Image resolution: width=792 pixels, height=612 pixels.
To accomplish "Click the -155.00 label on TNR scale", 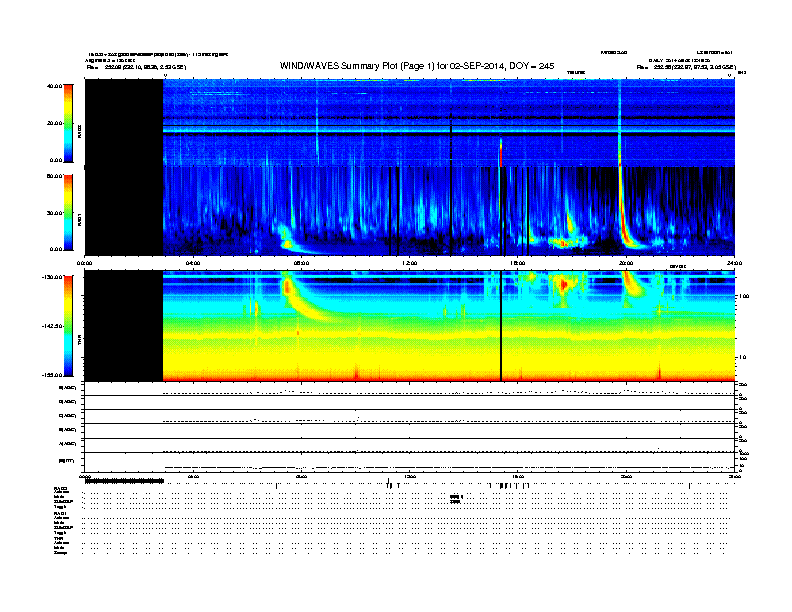I will coord(52,375).
